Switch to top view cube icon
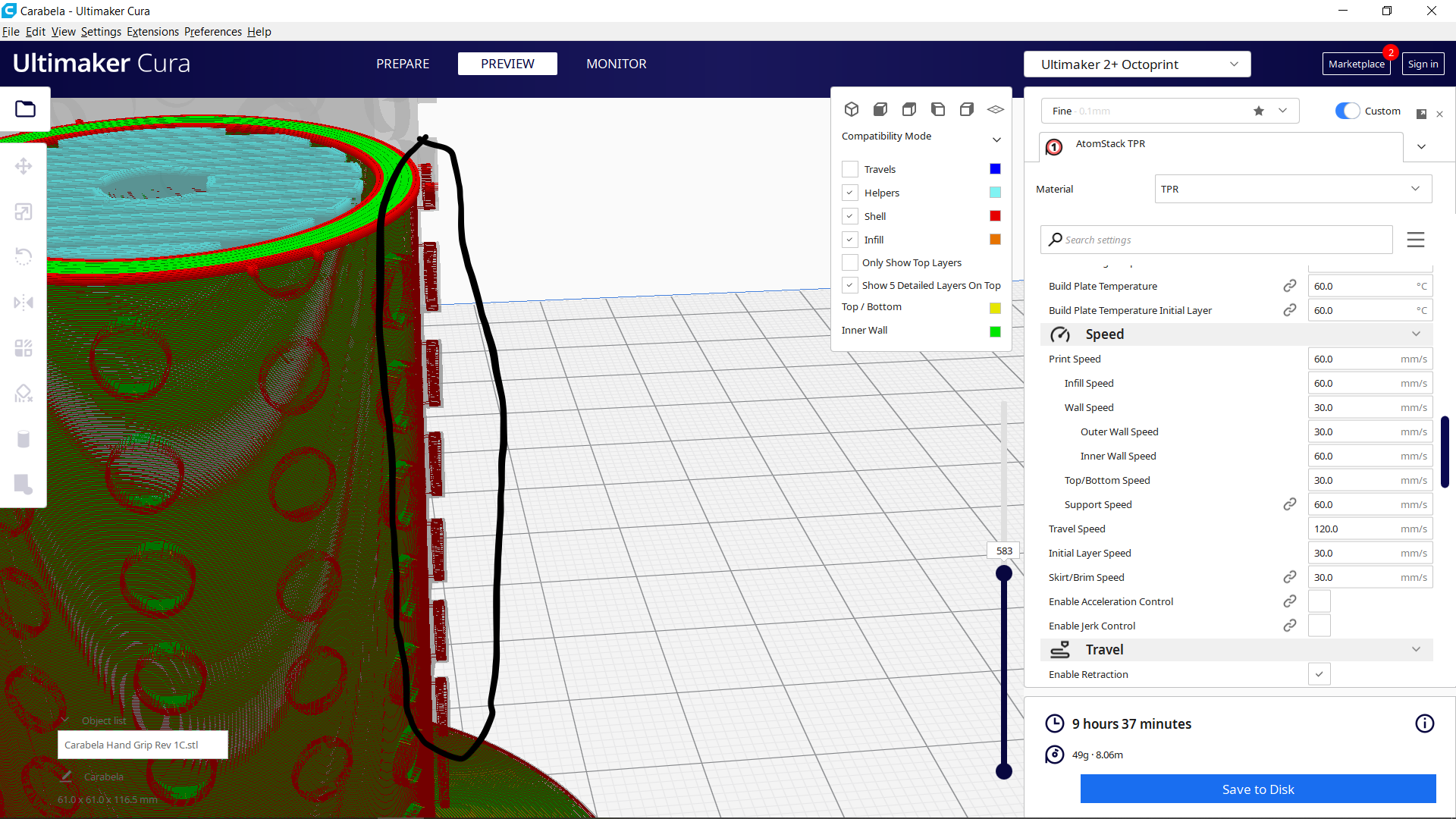1456x819 pixels. click(x=909, y=109)
